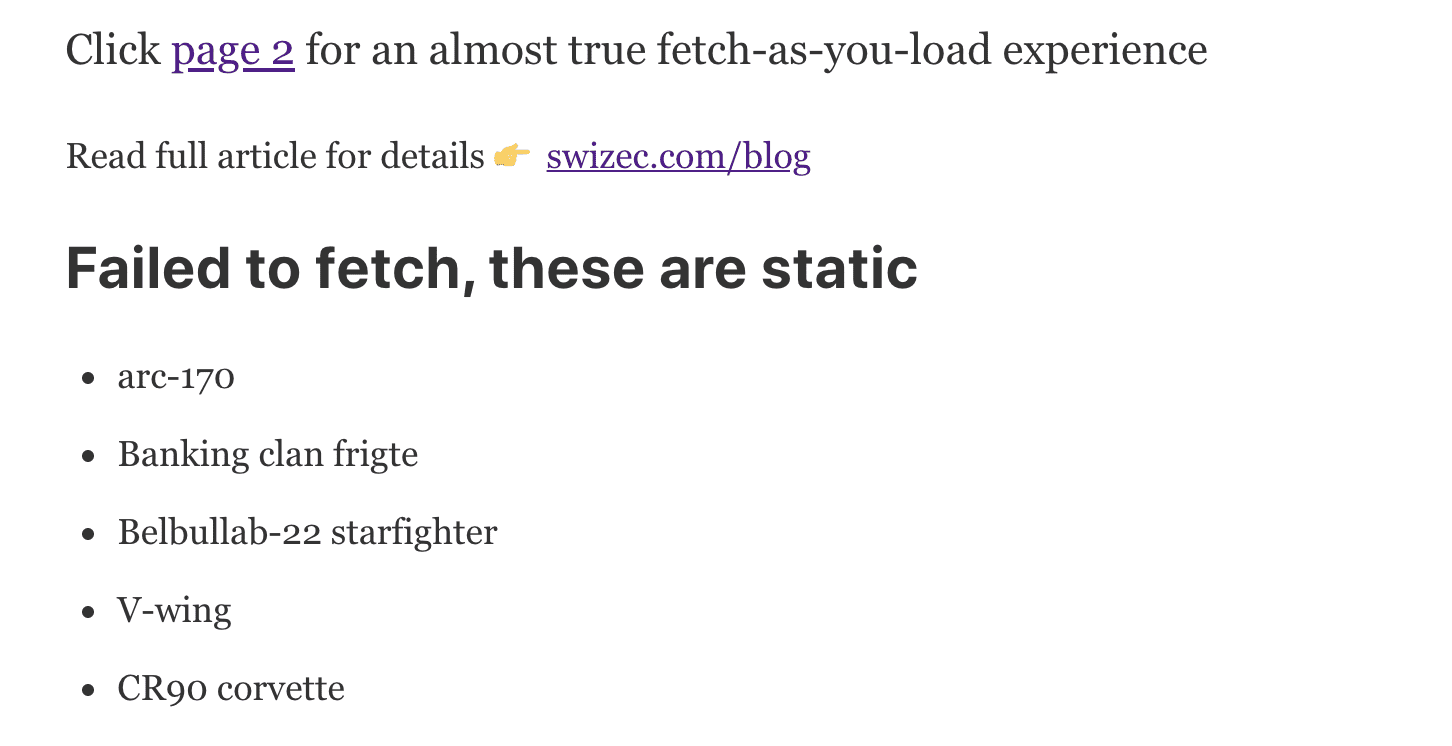Screen dimensions: 1452x746
Task: Click the bullet beside arc-170
Action: click(x=89, y=378)
